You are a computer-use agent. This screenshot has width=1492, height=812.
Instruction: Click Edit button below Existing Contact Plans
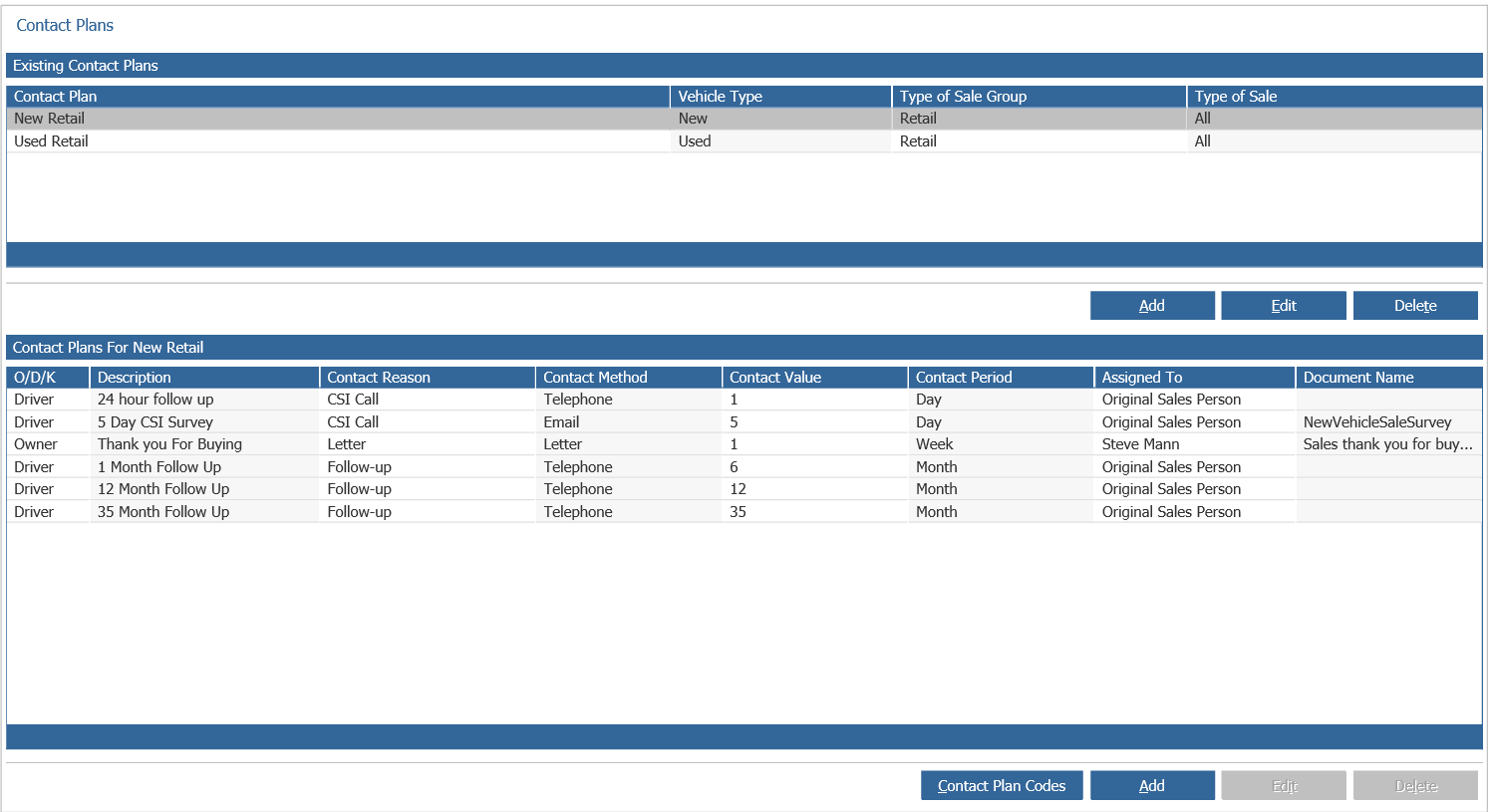[x=1283, y=306]
